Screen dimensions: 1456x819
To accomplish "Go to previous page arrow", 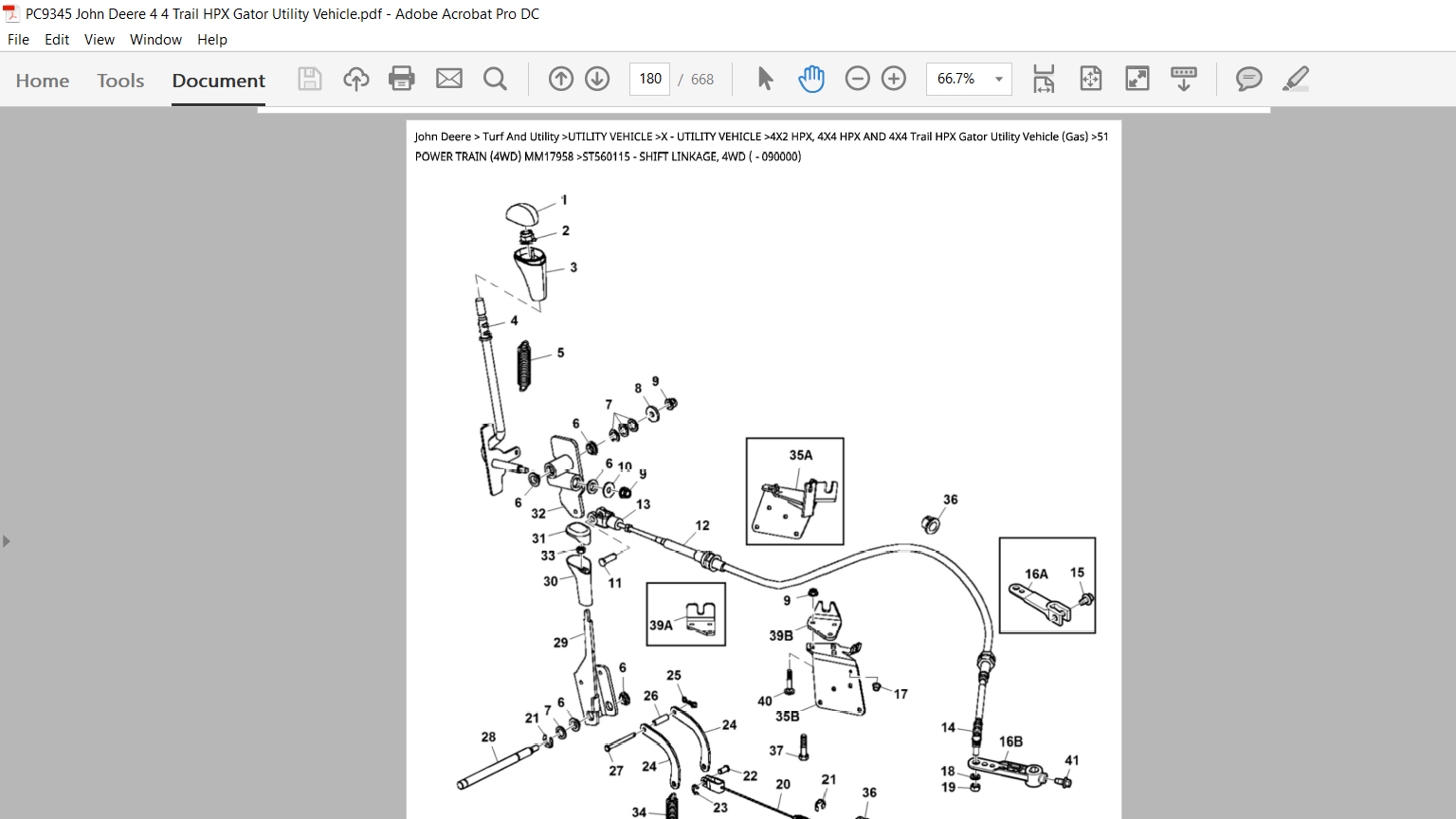I will (561, 79).
